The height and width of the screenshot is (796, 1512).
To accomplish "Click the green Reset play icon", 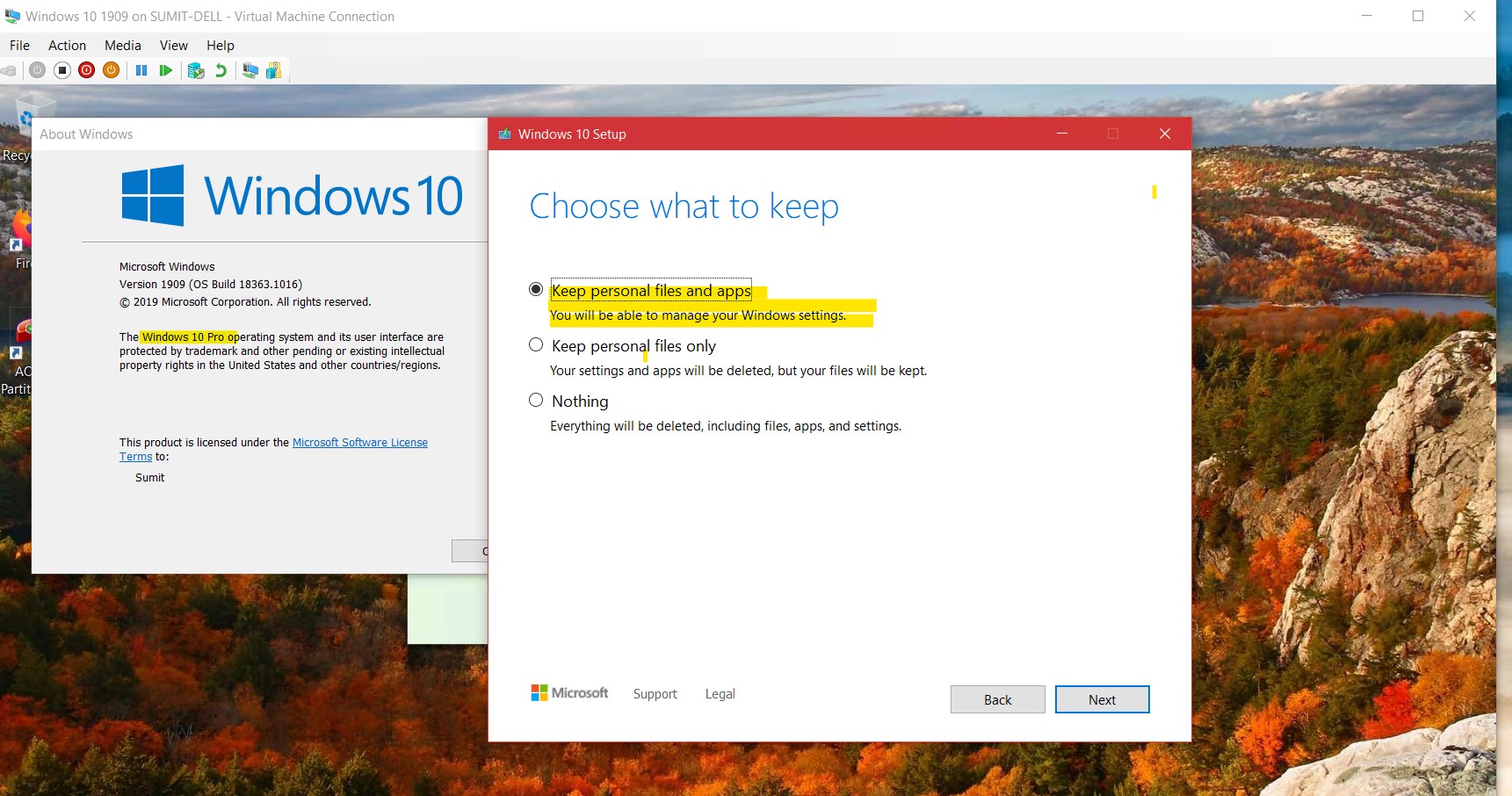I will [x=165, y=70].
